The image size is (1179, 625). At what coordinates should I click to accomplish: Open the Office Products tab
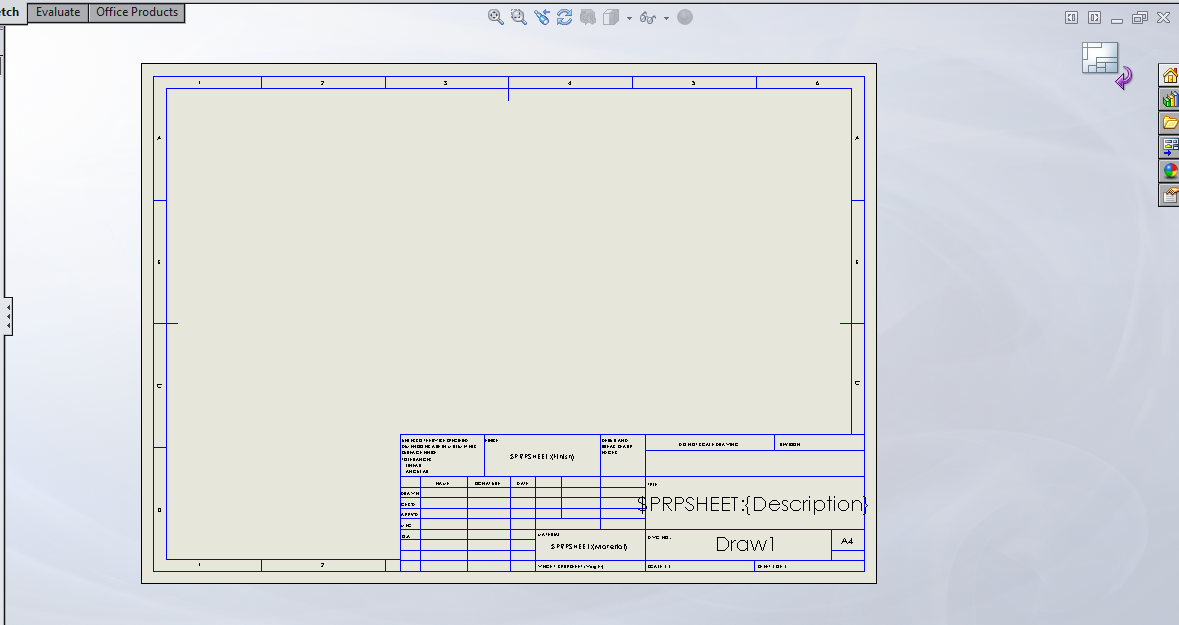[135, 12]
